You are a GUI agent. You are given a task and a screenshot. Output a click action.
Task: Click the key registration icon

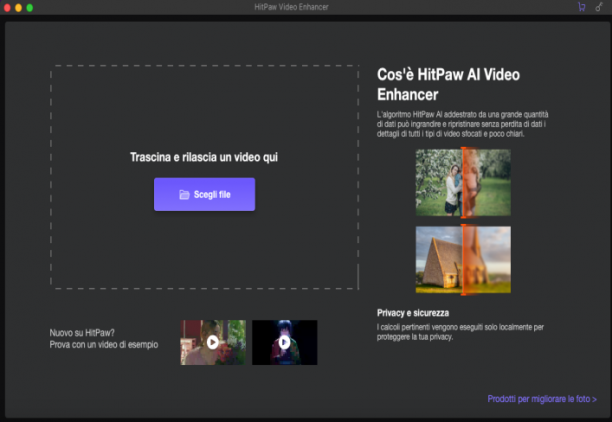click(599, 7)
